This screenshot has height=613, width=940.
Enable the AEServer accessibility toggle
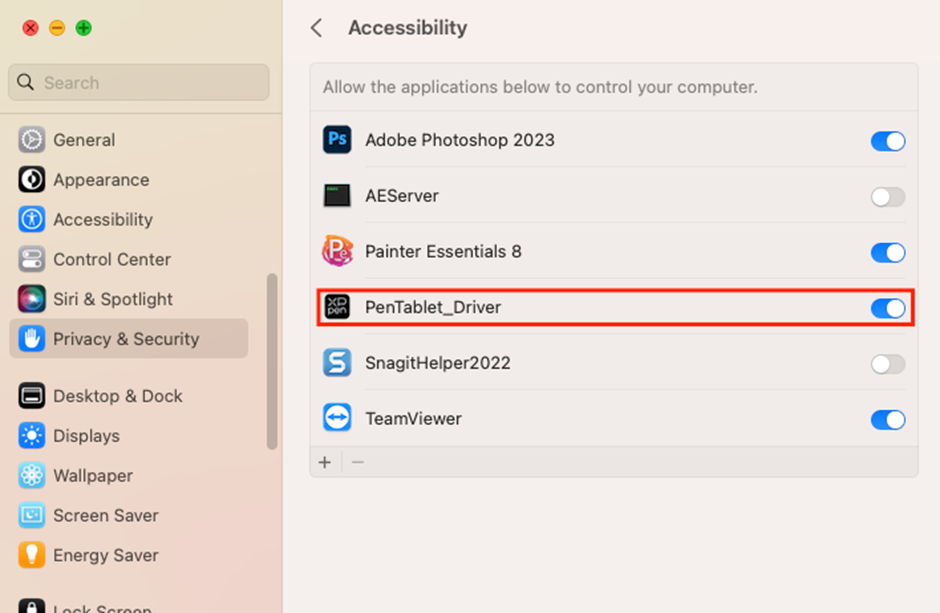tap(887, 197)
